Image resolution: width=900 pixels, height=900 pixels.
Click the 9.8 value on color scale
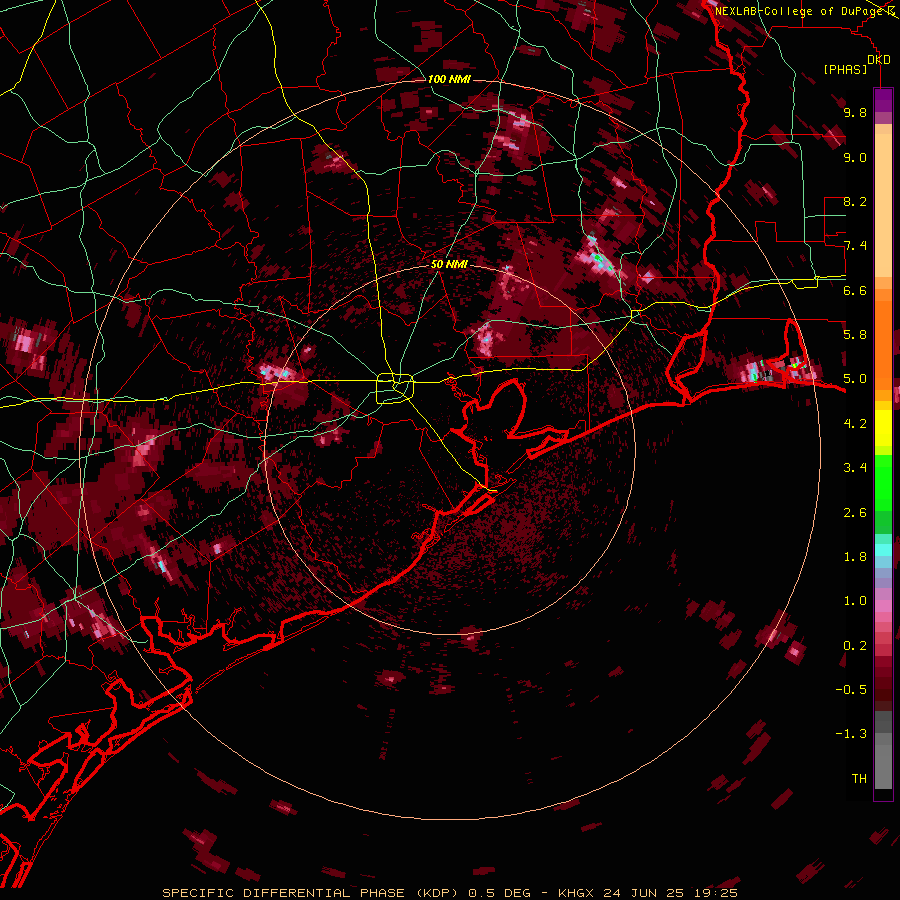(855, 112)
